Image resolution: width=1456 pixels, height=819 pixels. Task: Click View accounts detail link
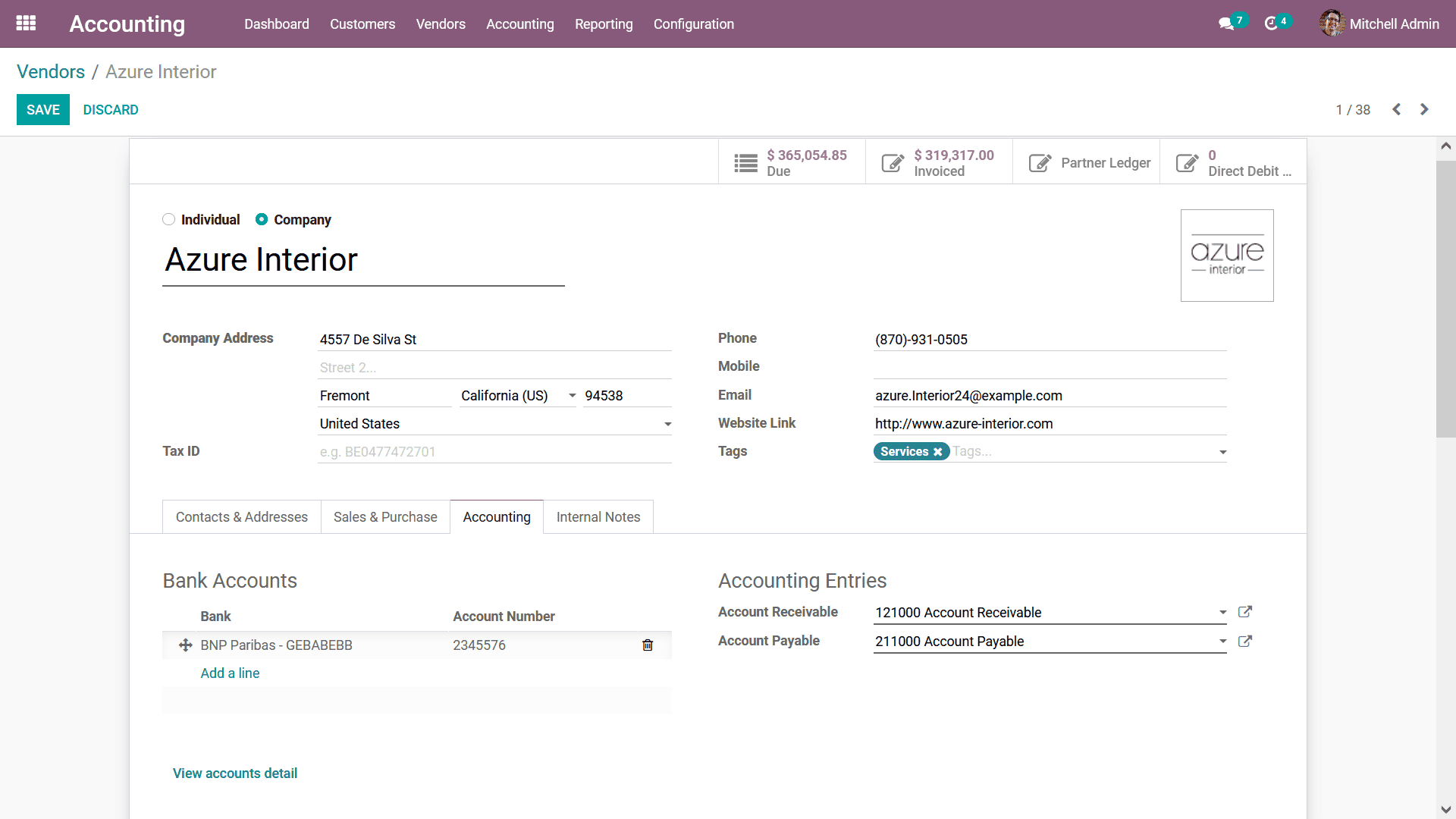(235, 773)
